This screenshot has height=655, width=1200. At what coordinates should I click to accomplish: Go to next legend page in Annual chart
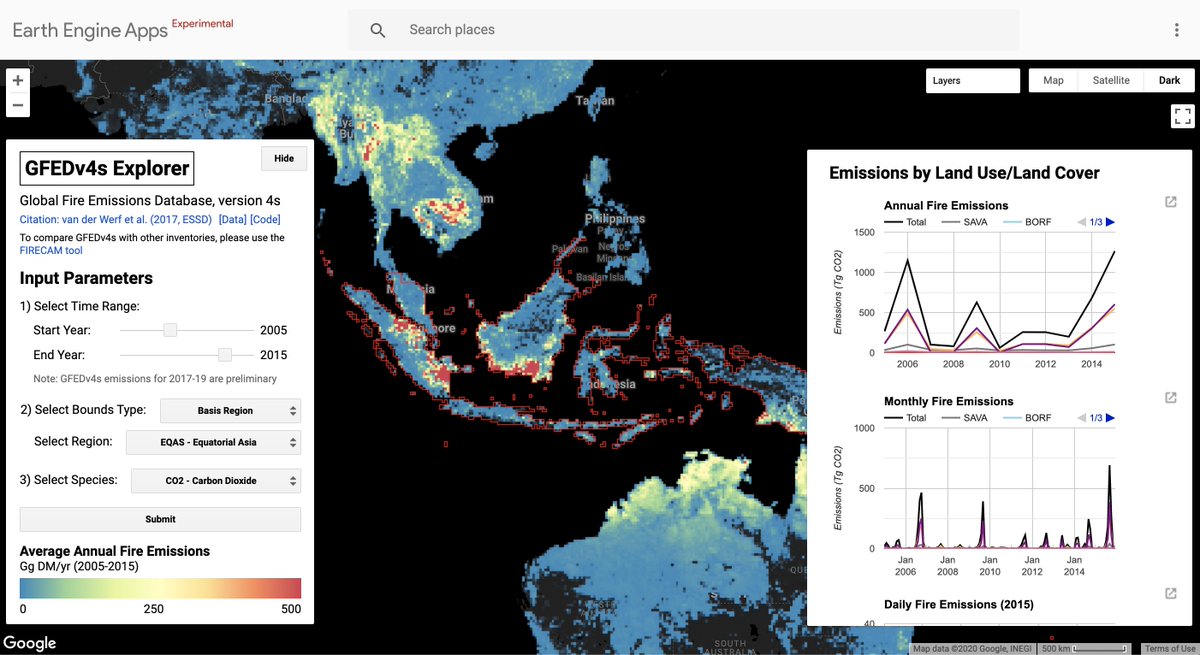point(1110,222)
